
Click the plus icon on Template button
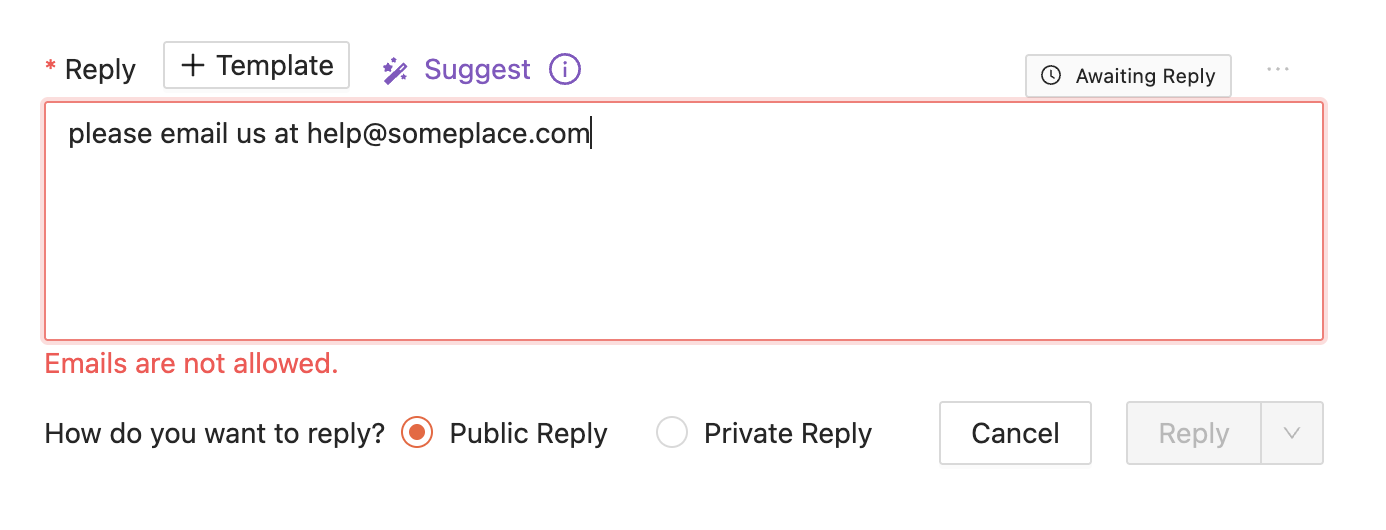pos(192,66)
